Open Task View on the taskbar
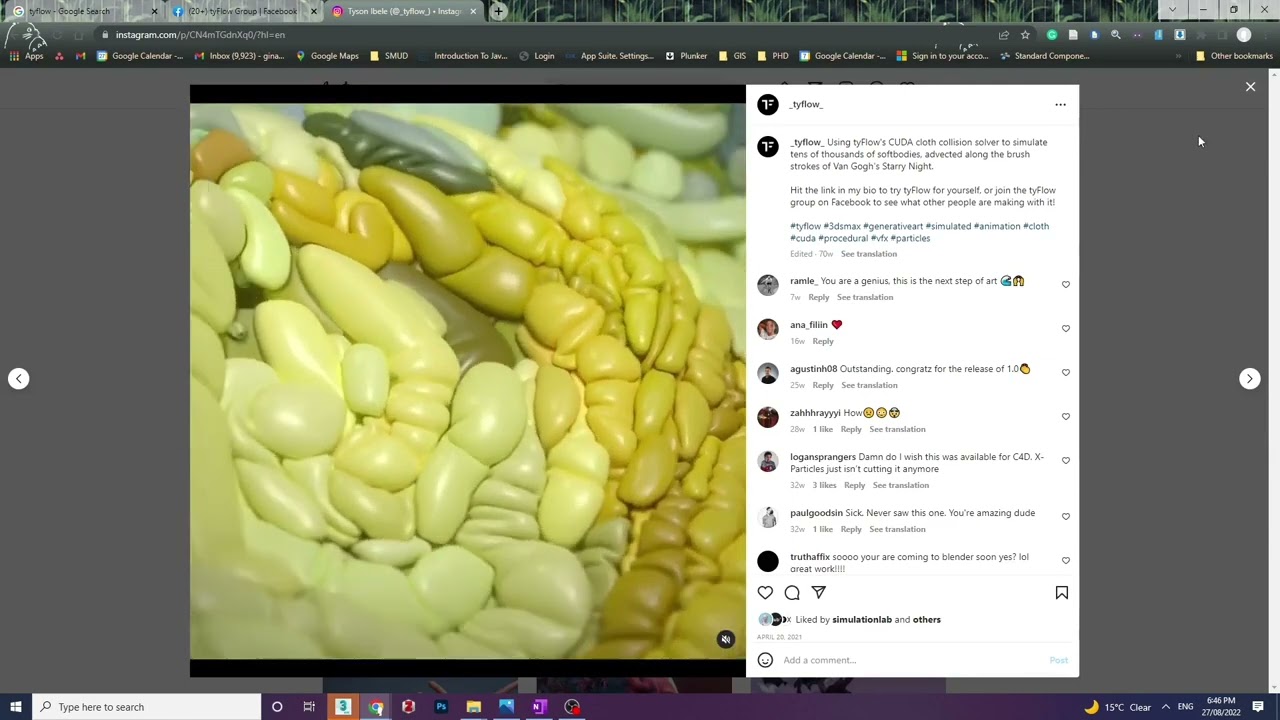Screen dimensions: 1280x720 [309, 707]
